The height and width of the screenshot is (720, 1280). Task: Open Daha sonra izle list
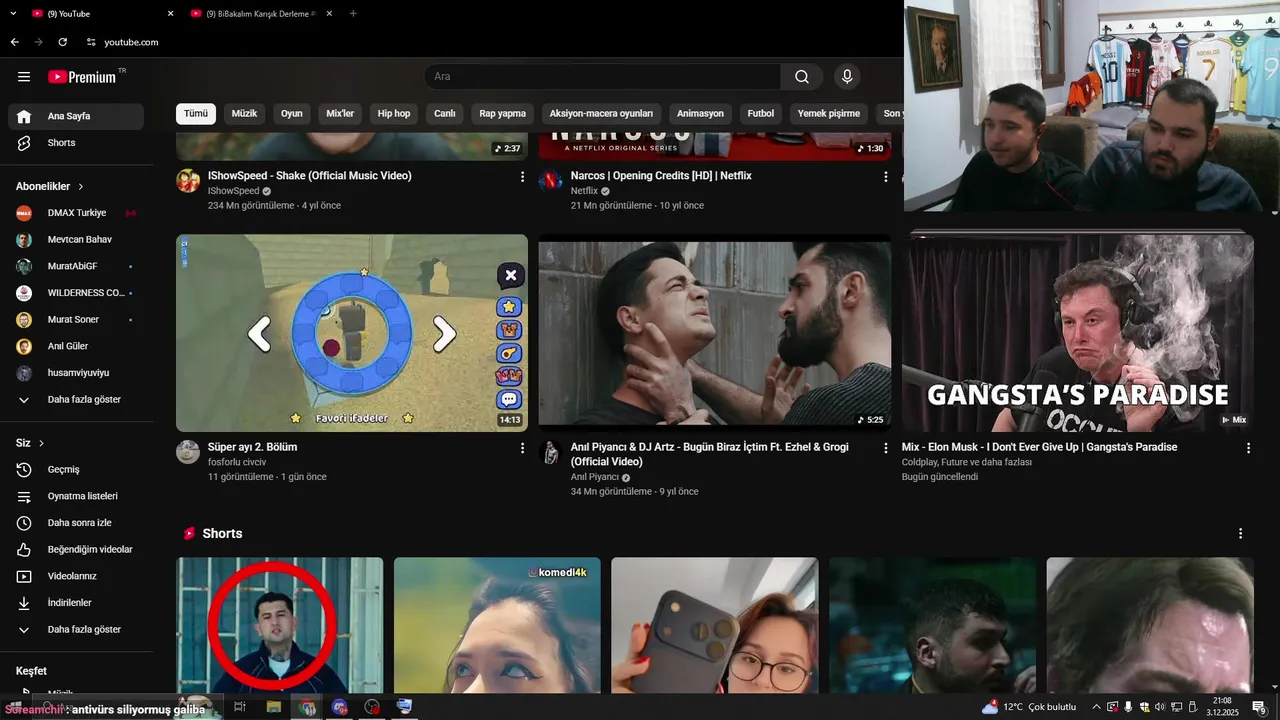point(76,523)
